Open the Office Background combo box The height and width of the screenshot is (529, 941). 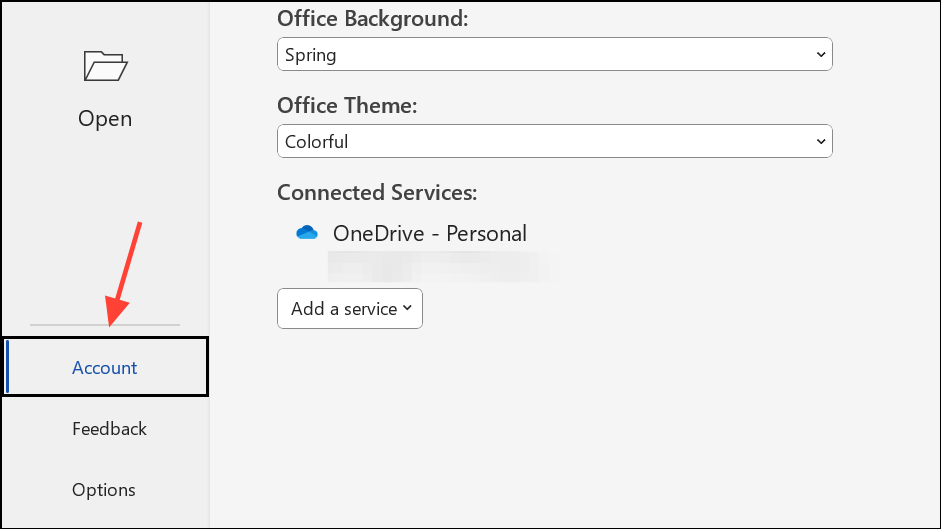pyautogui.click(x=554, y=55)
